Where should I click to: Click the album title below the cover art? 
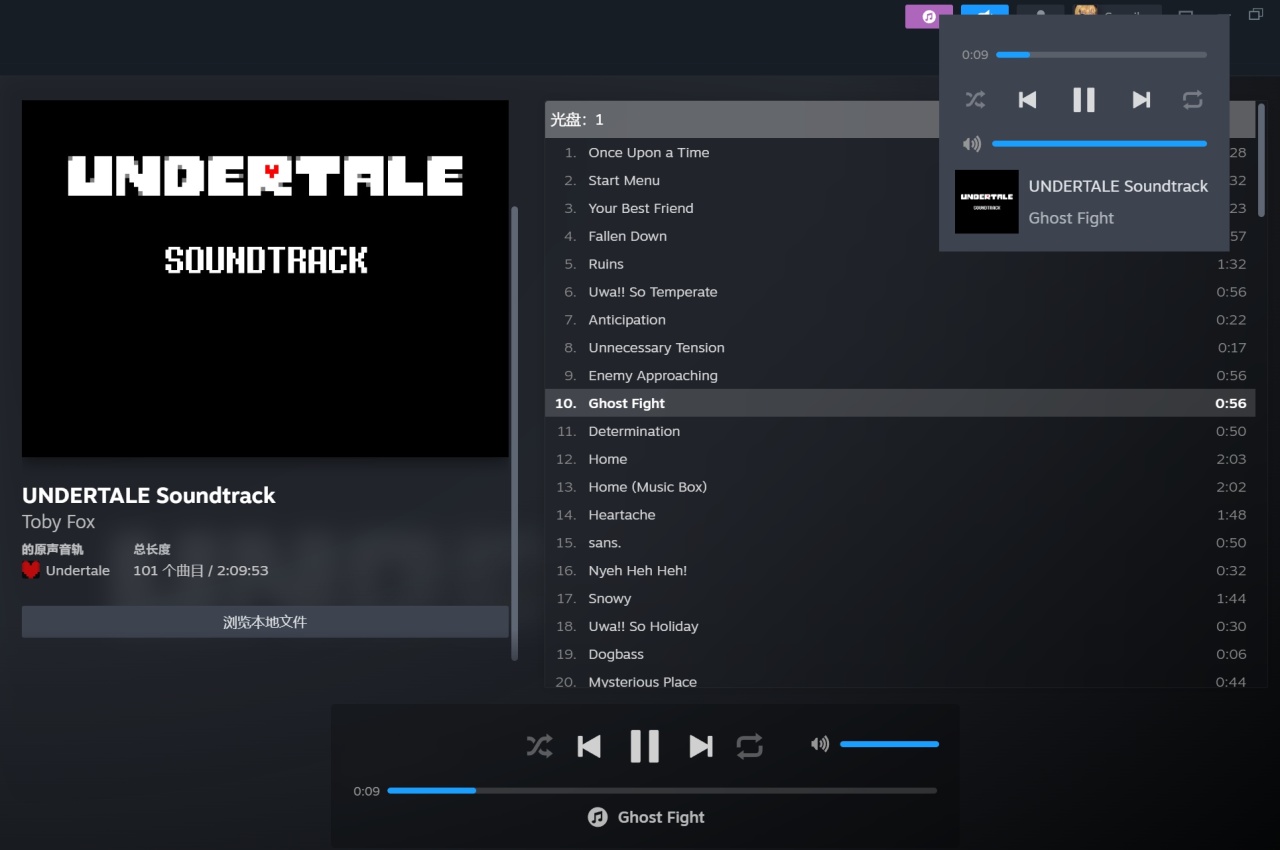(149, 495)
